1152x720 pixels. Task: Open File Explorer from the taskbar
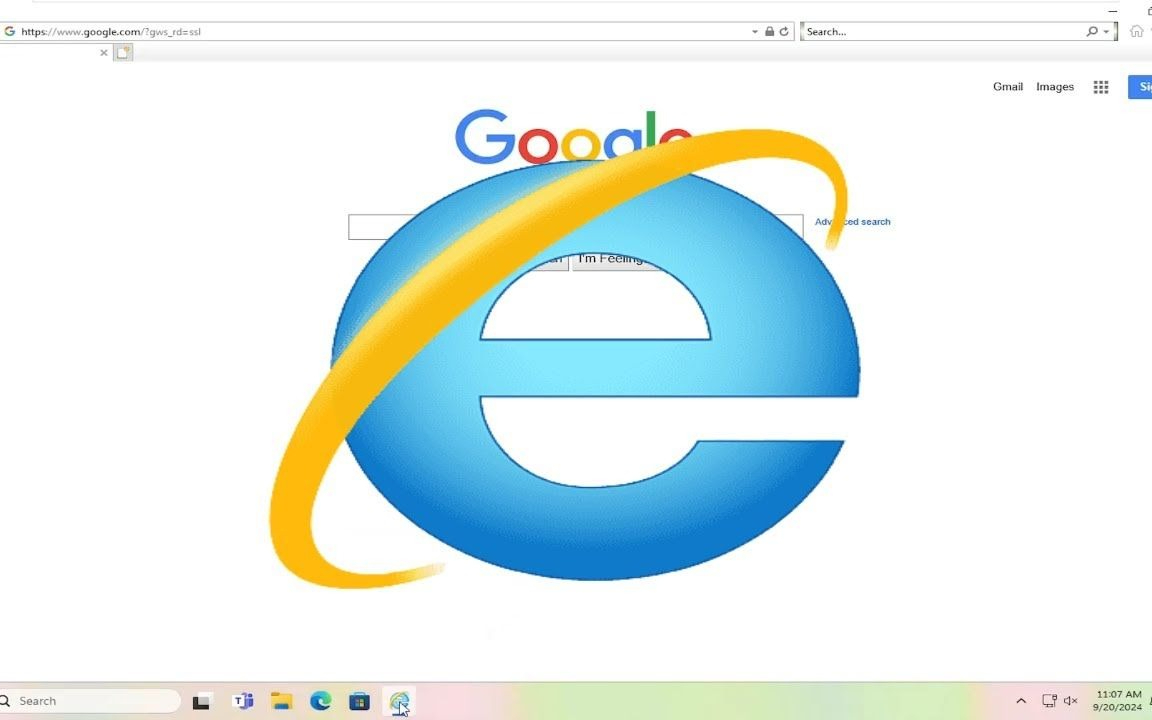pyautogui.click(x=281, y=702)
